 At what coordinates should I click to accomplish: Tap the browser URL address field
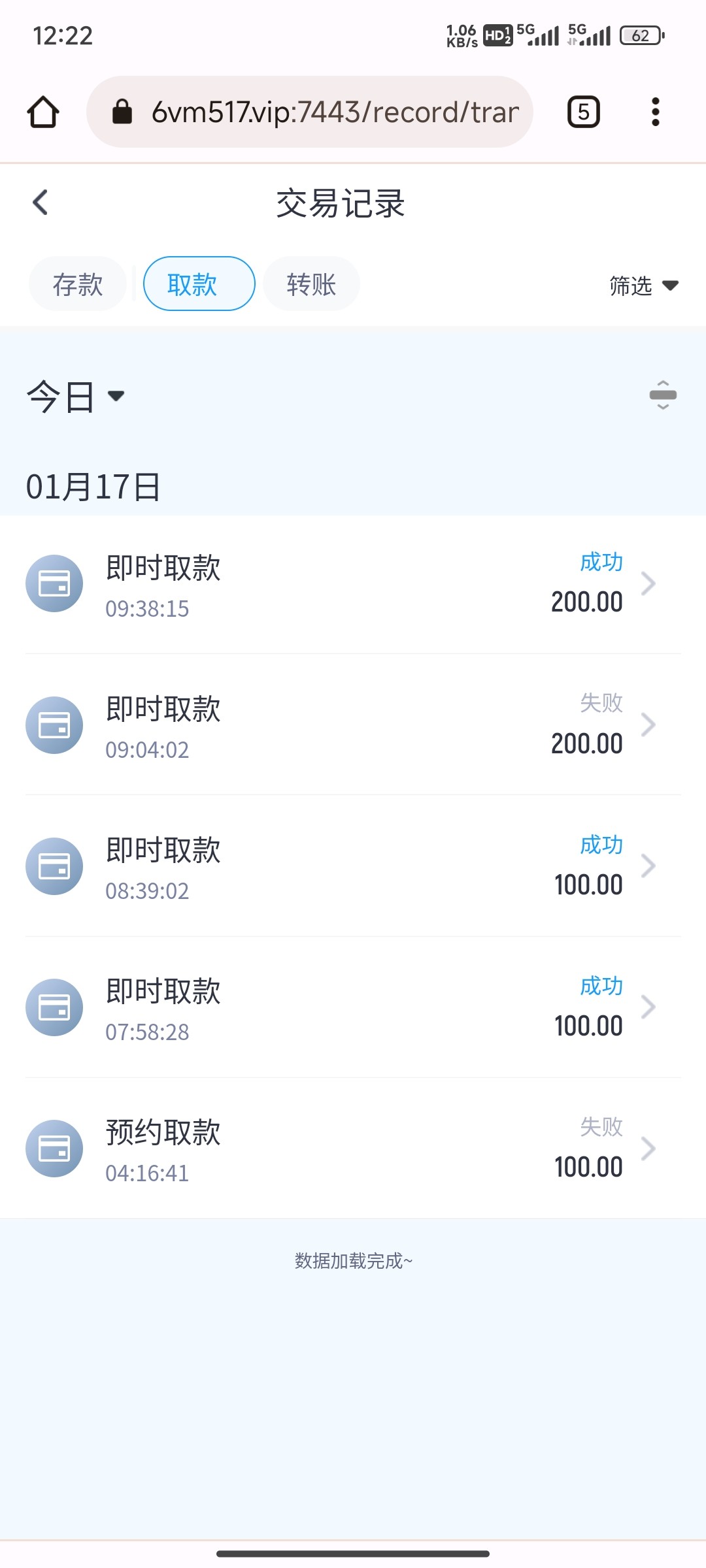point(333,112)
